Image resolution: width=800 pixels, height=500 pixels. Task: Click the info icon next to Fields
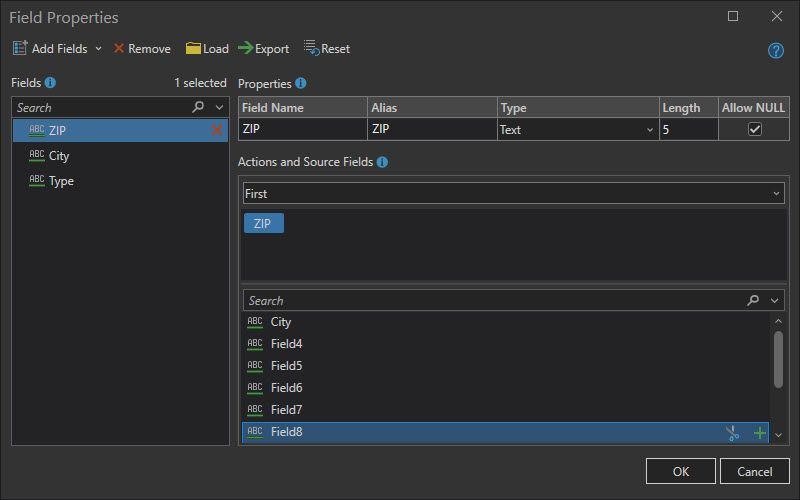click(x=50, y=82)
